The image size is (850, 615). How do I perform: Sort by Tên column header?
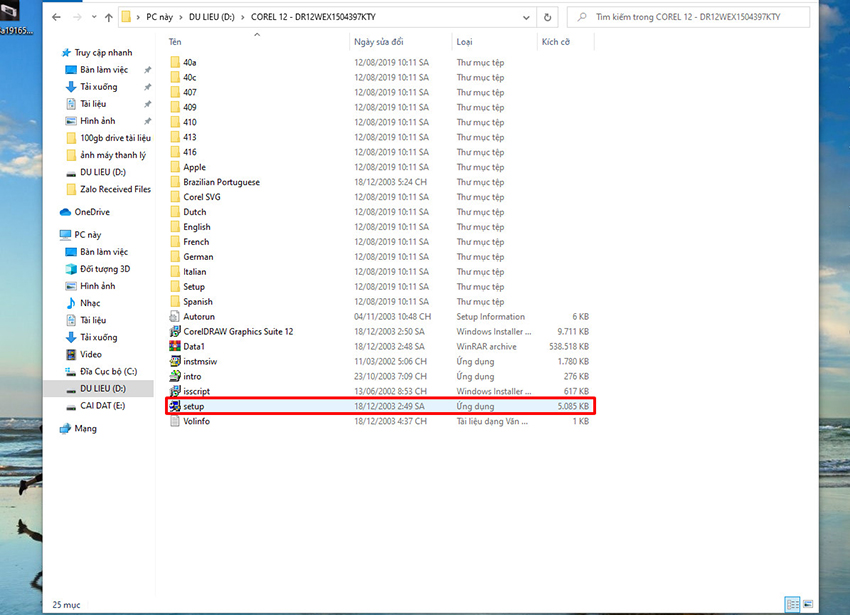point(175,42)
